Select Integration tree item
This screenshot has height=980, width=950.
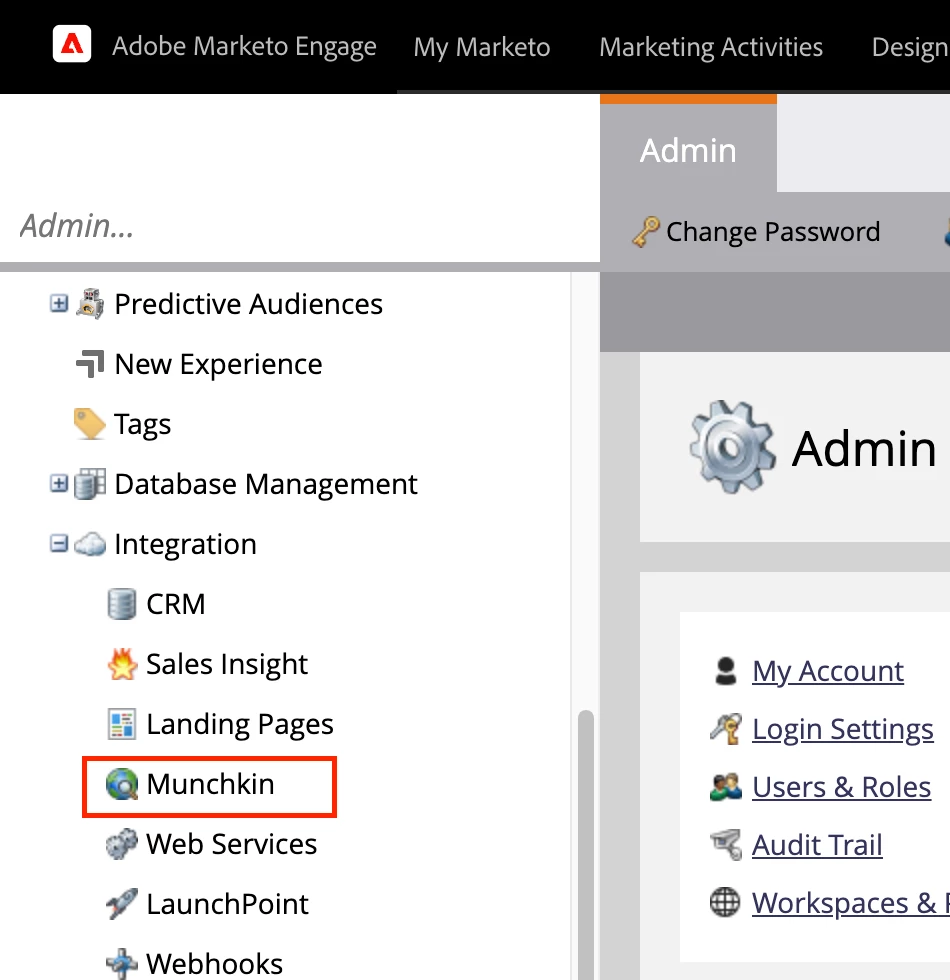click(x=185, y=544)
